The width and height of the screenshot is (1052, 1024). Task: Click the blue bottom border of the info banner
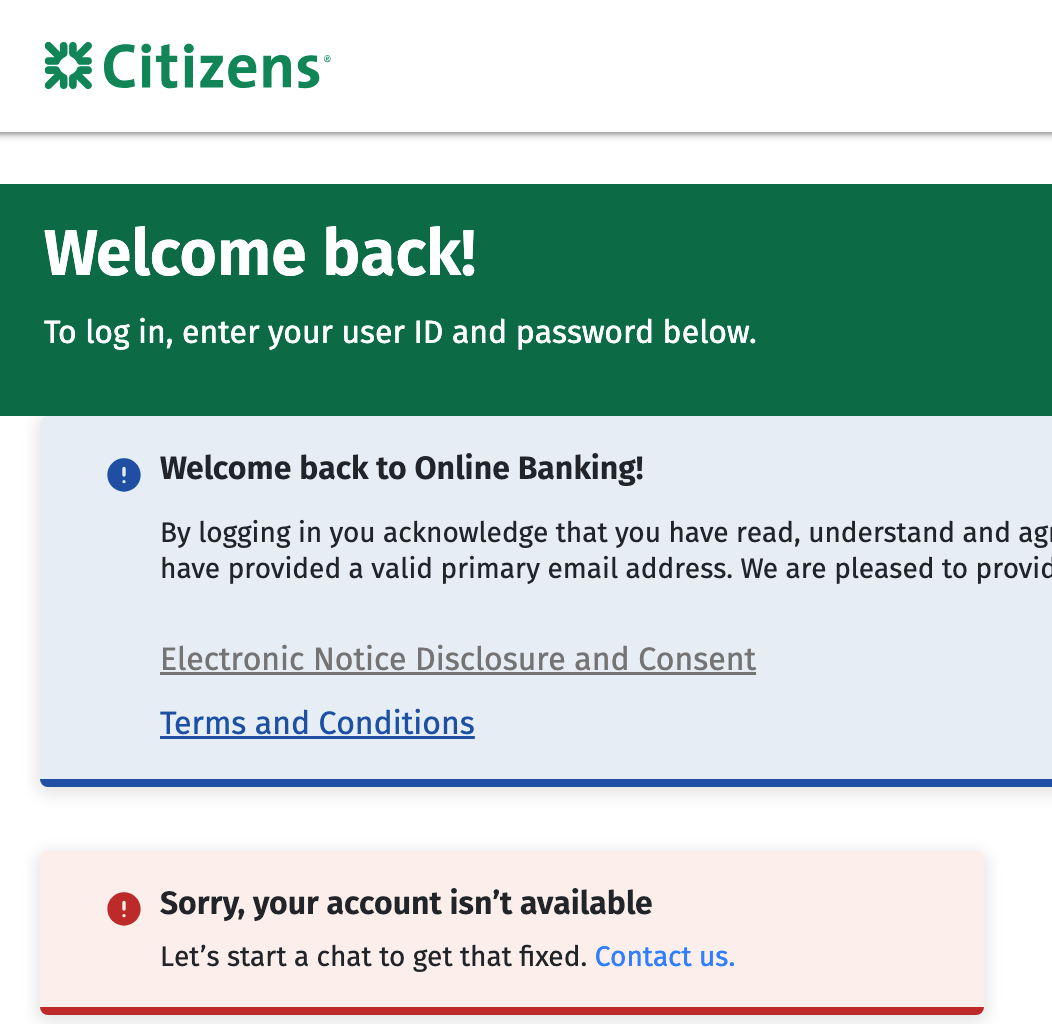pos(540,782)
